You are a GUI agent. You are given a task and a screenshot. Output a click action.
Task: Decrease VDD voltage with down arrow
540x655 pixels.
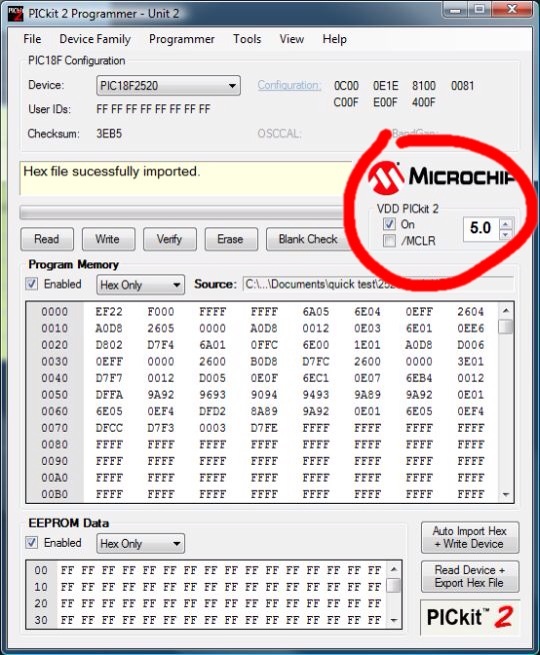coord(506,235)
